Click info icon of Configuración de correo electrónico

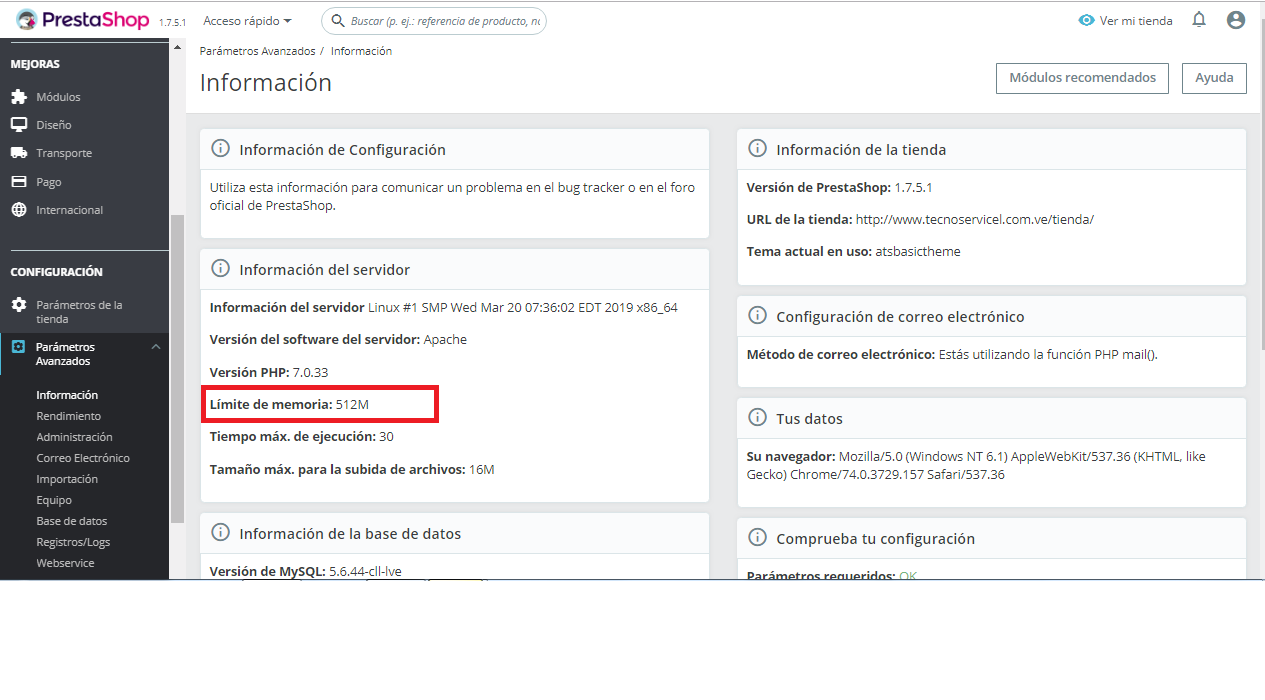[757, 316]
